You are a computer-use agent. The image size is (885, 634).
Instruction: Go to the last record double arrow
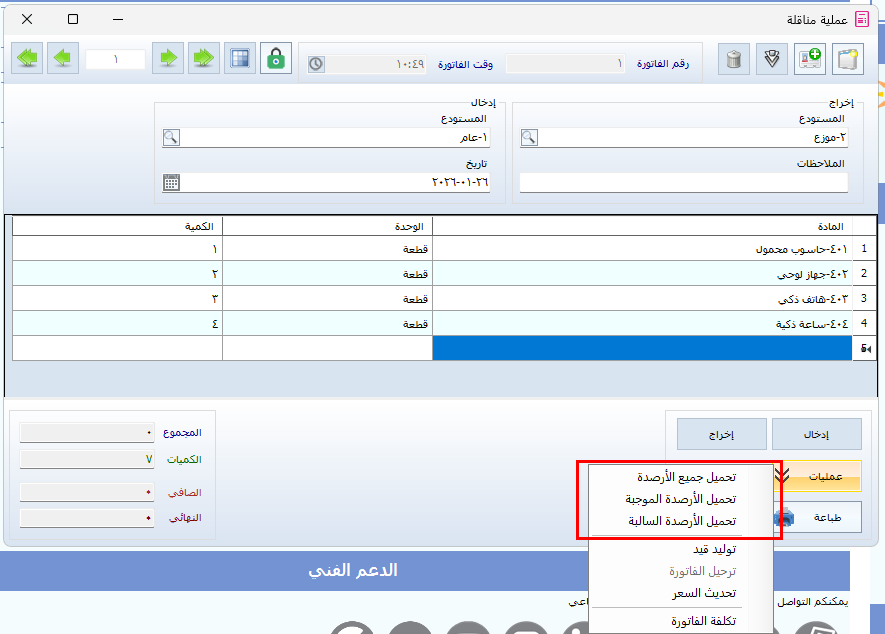pos(28,59)
